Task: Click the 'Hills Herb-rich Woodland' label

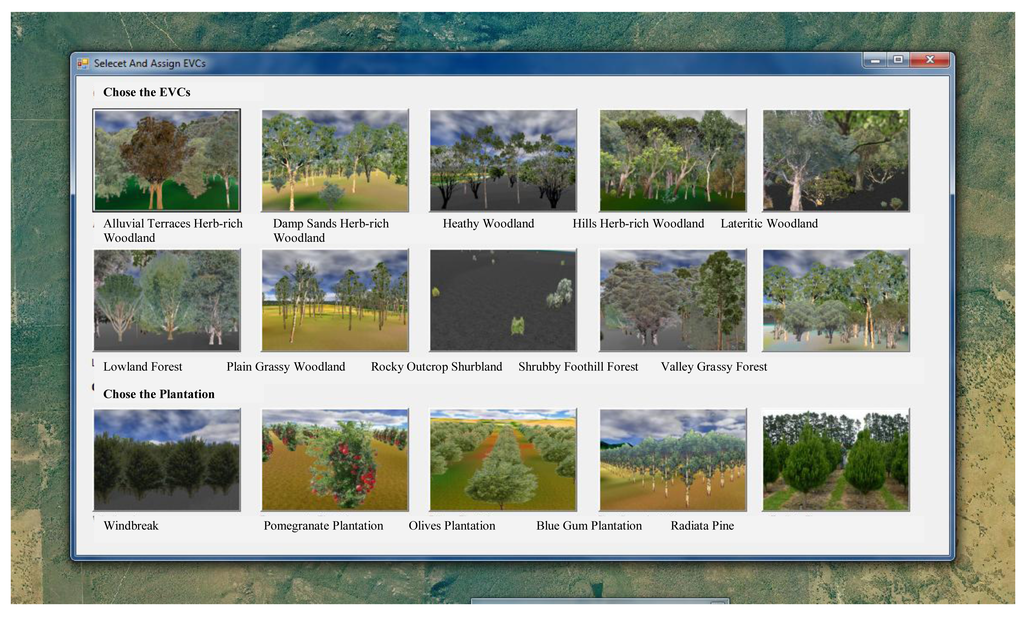Action: (639, 223)
